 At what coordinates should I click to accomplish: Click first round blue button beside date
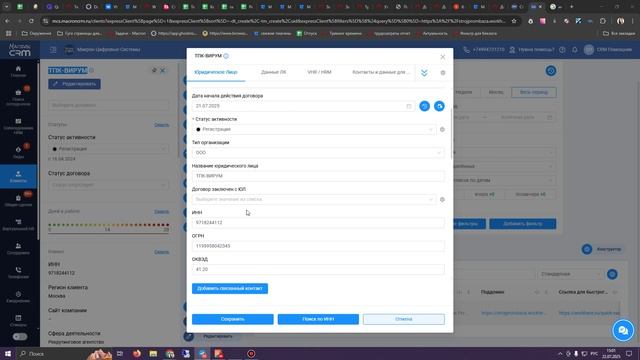pyautogui.click(x=424, y=106)
